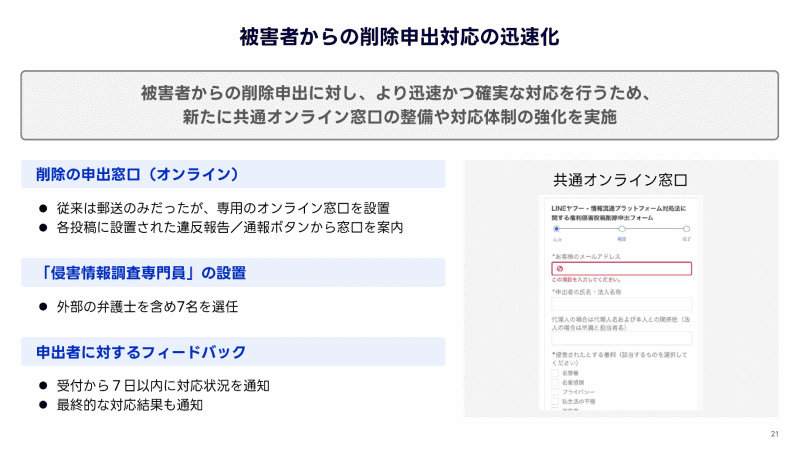Check the 名誉感情 checkbox
Viewport: 800px width, 450px height.
(555, 382)
